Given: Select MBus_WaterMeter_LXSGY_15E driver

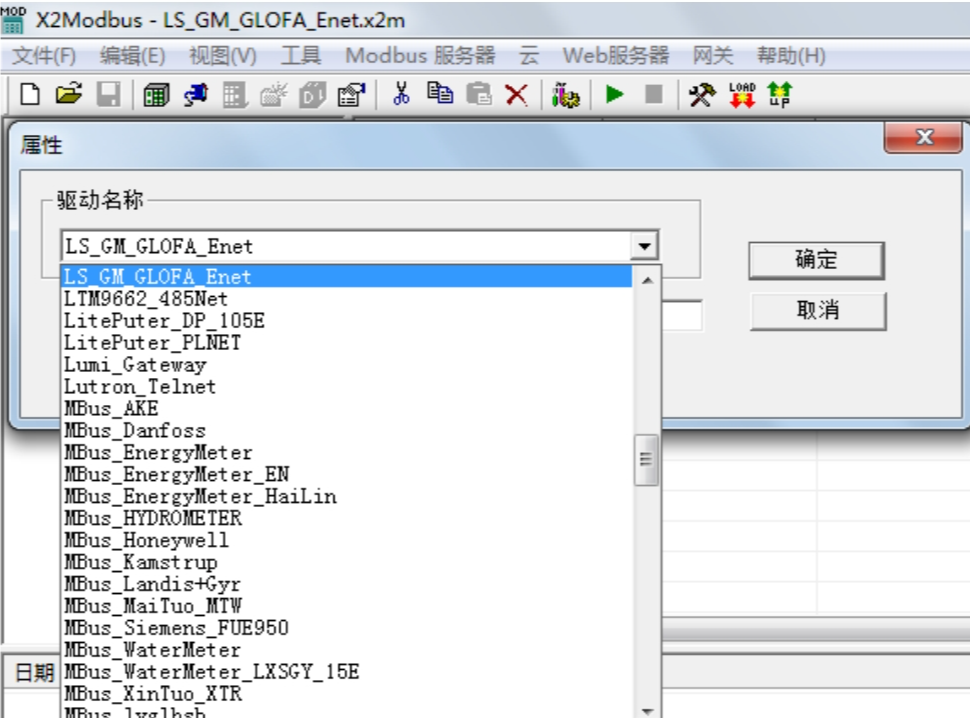Looking at the screenshot, I should coord(346,672).
